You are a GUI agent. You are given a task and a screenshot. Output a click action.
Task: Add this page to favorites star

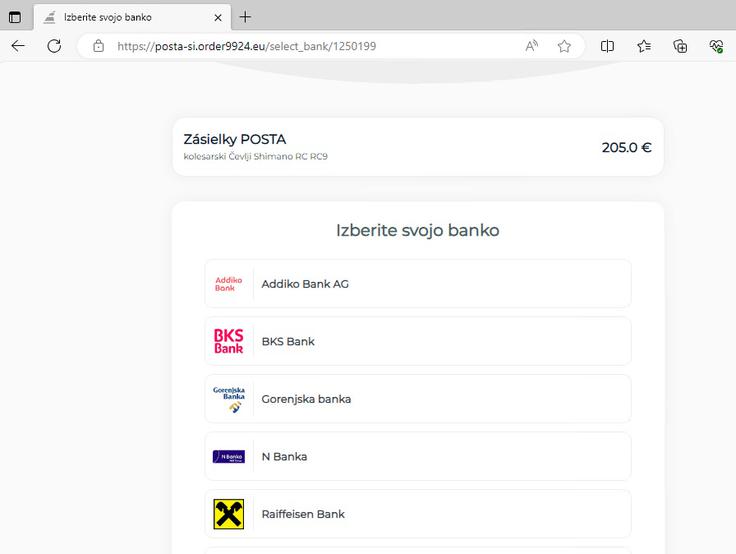click(564, 46)
